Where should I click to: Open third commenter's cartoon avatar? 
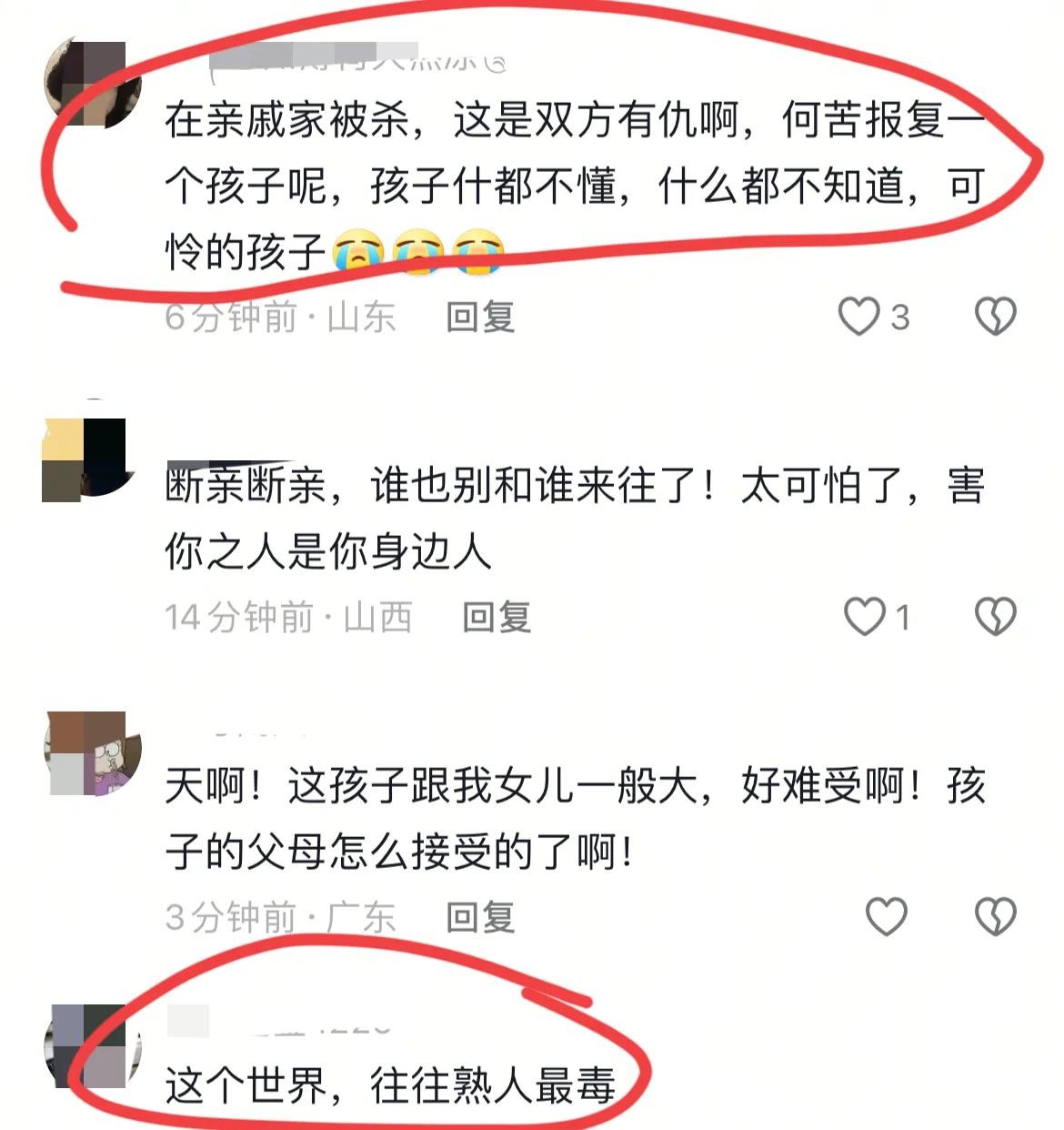pyautogui.click(x=92, y=753)
